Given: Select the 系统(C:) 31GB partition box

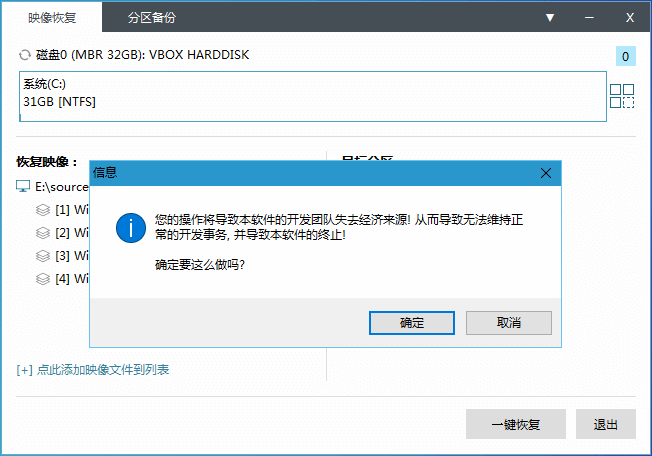Looking at the screenshot, I should coord(312,96).
